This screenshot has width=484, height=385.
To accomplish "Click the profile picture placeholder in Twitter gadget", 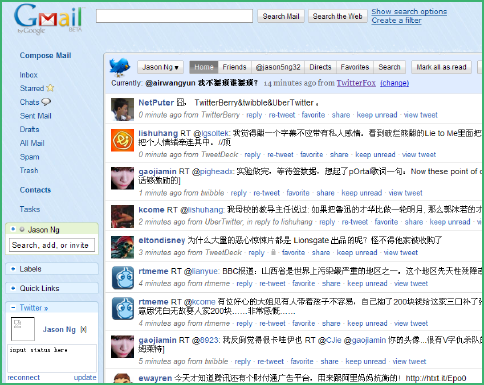I will (23, 329).
